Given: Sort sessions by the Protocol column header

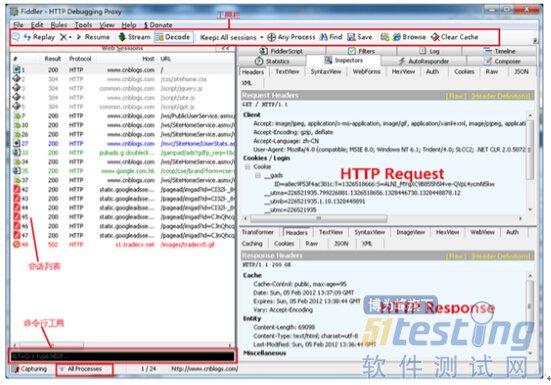Looking at the screenshot, I should pyautogui.click(x=80, y=59).
